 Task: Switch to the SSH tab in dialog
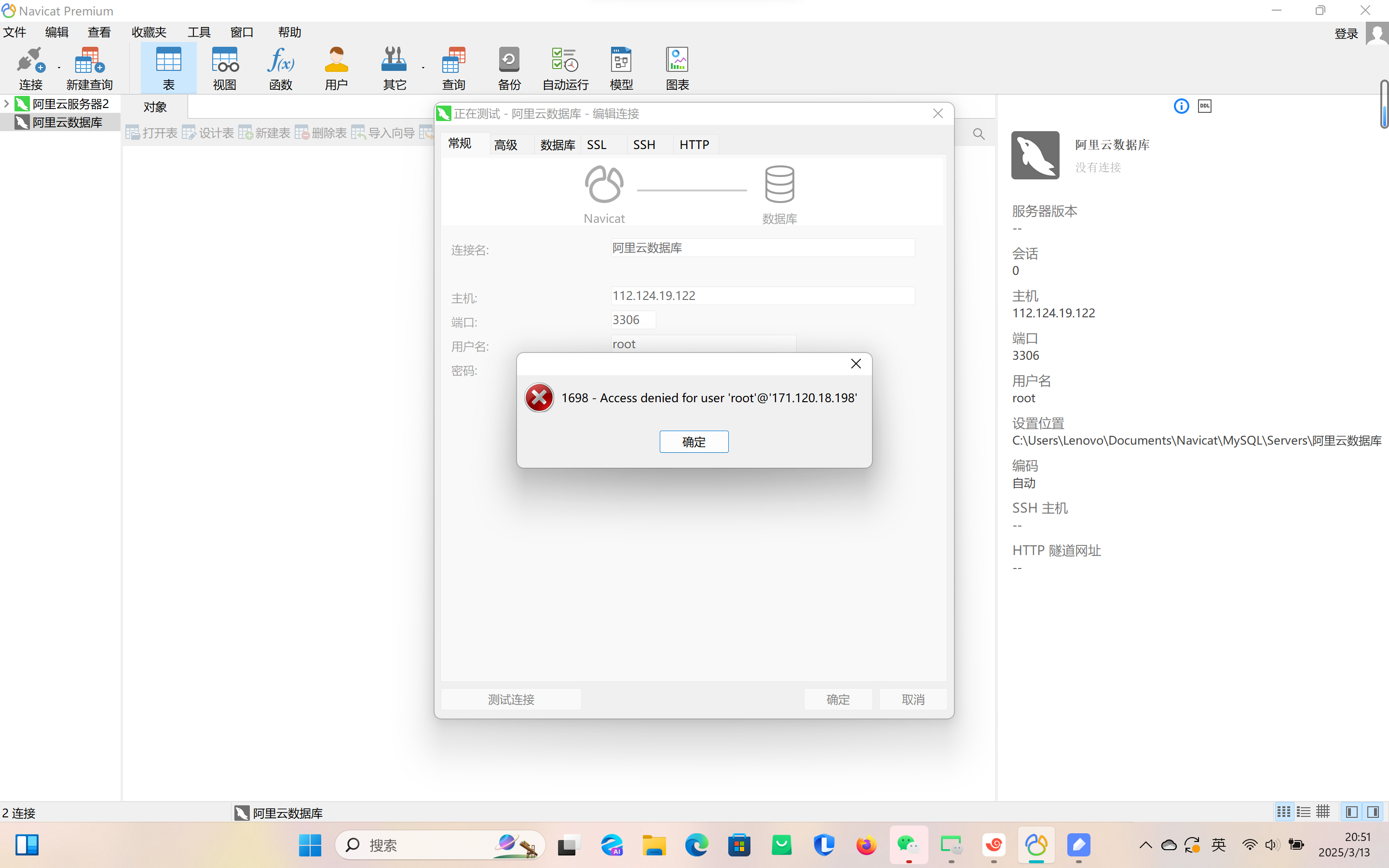point(644,145)
